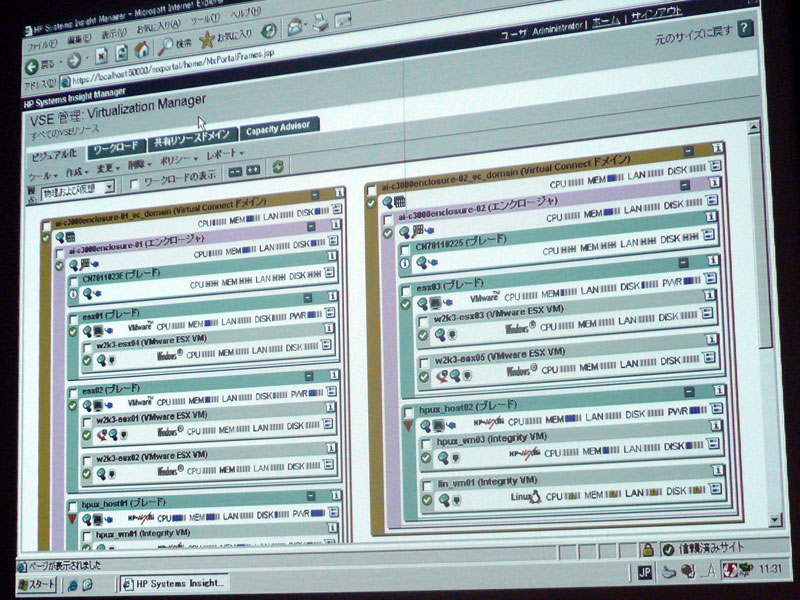The image size is (800, 600).
Task: Click the JP language indicator in tray
Action: (644, 572)
